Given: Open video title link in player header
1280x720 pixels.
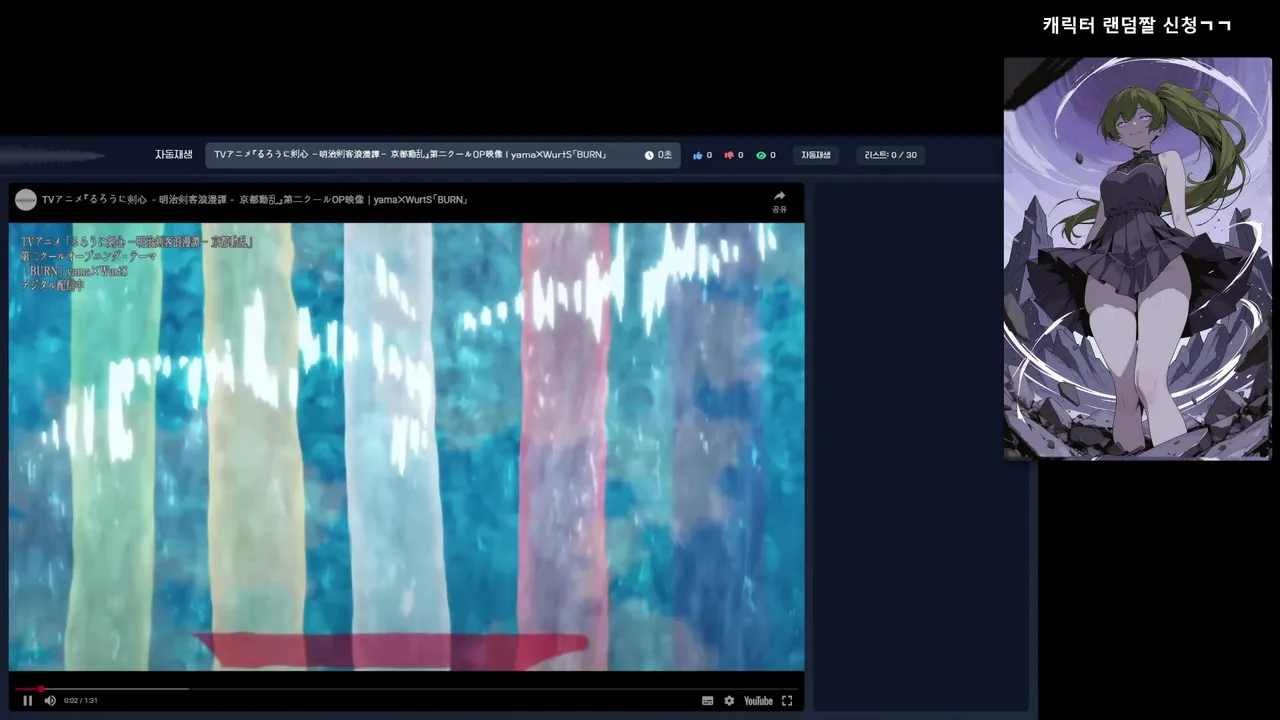Looking at the screenshot, I should [x=255, y=200].
